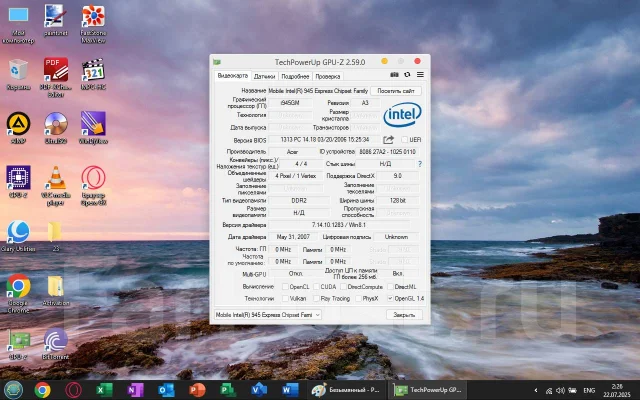Switch to the Подробнее tab
The image size is (640, 400).
coord(295,76)
